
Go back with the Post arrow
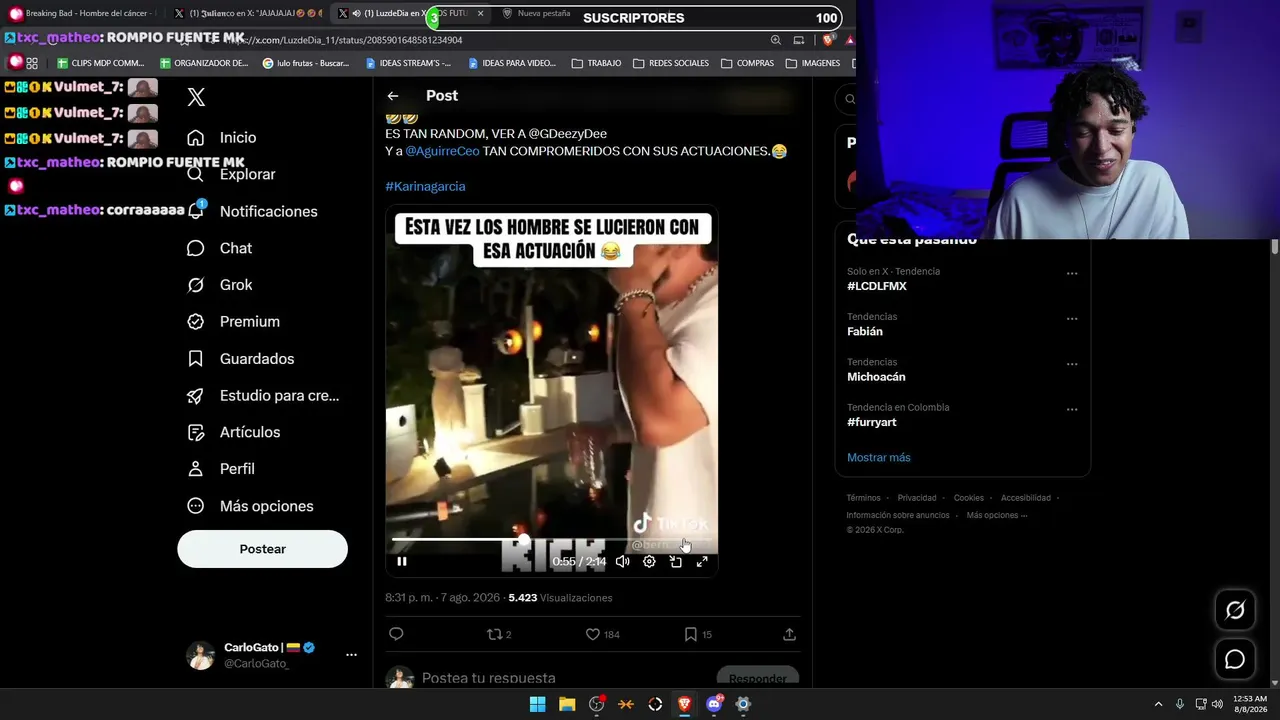393,96
